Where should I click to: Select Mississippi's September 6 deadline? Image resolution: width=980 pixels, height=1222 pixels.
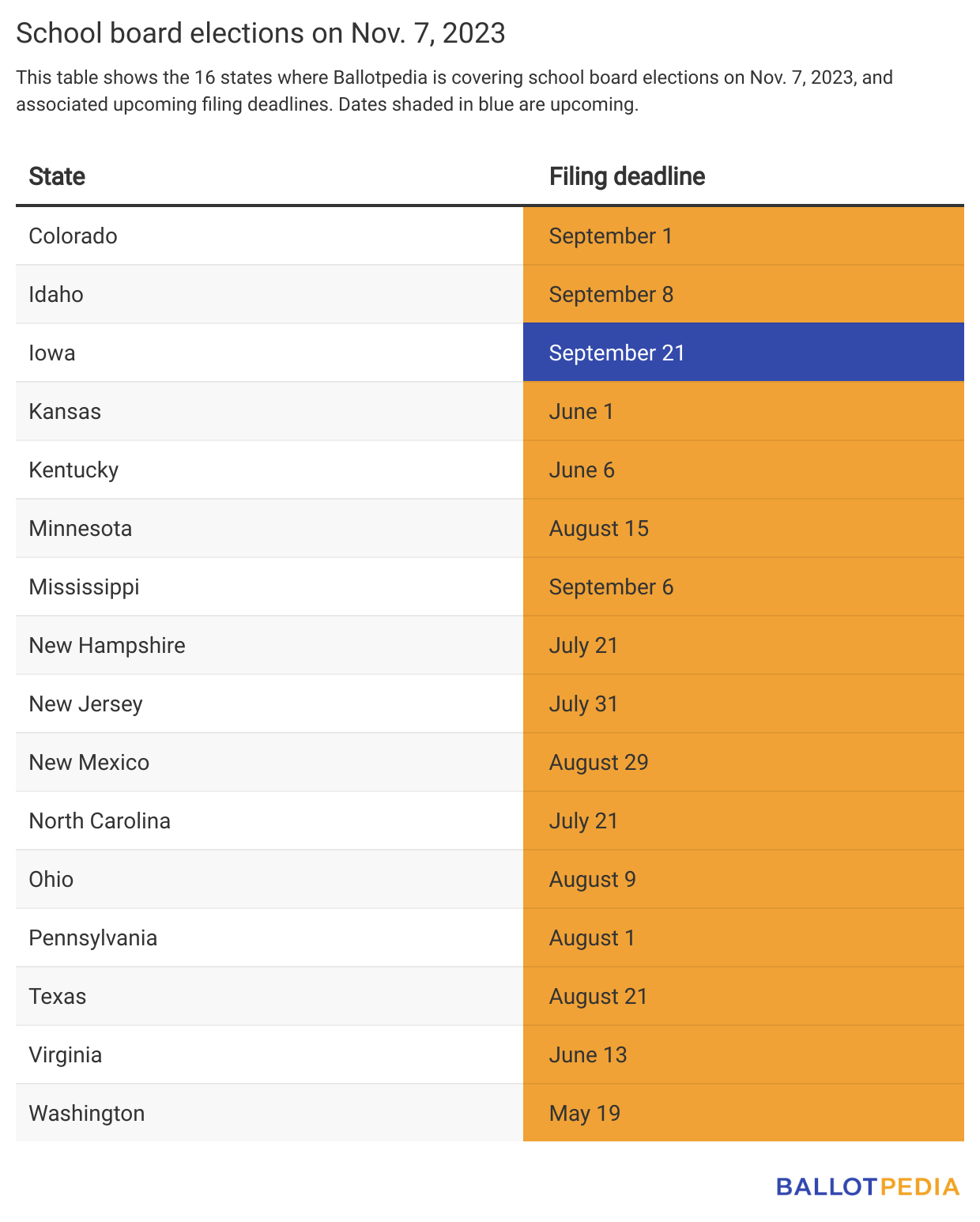pos(611,586)
